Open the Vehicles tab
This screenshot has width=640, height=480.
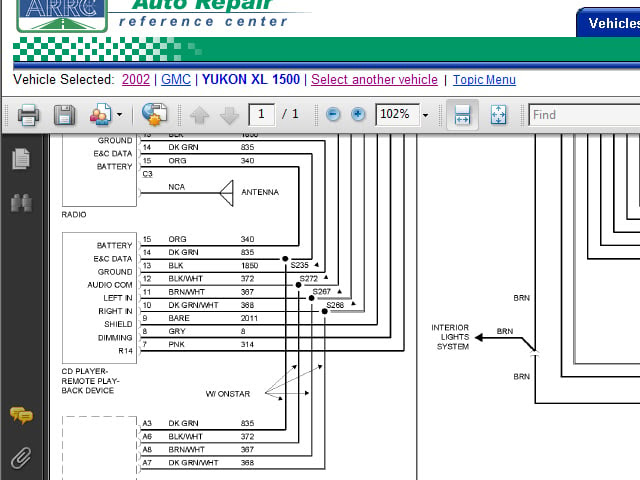coord(608,23)
